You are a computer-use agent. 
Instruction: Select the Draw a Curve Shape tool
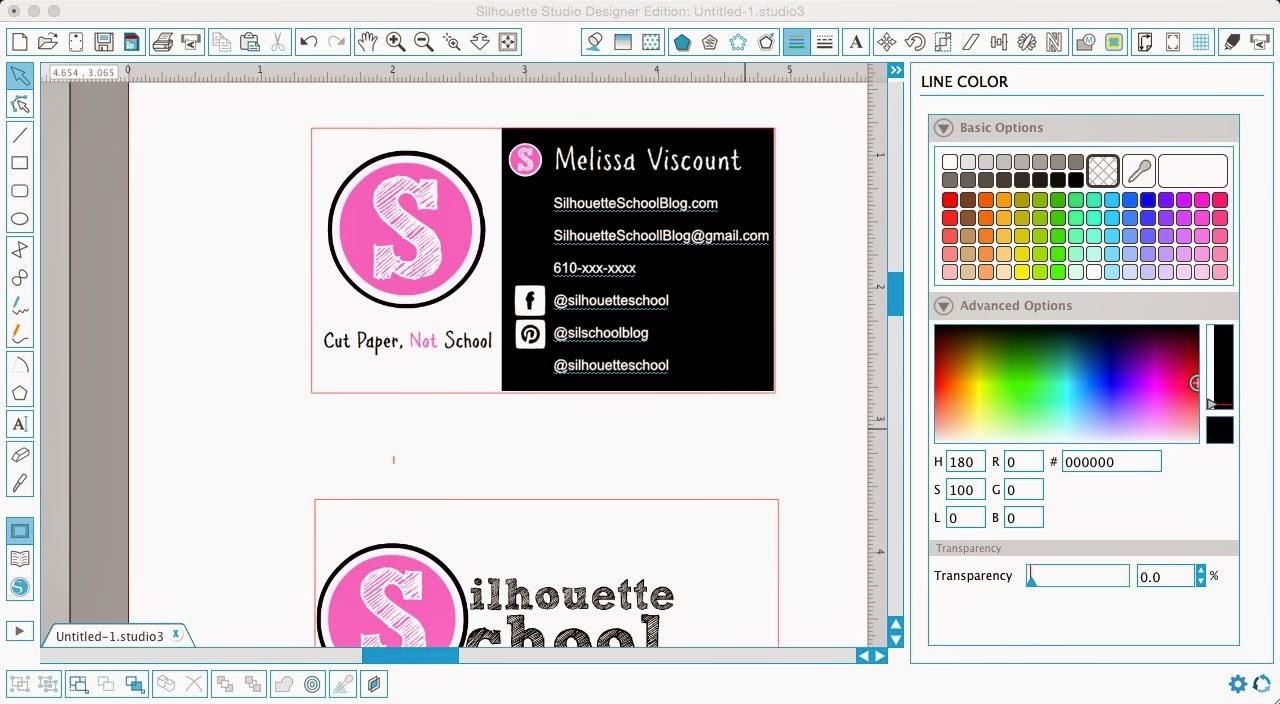pos(20,277)
